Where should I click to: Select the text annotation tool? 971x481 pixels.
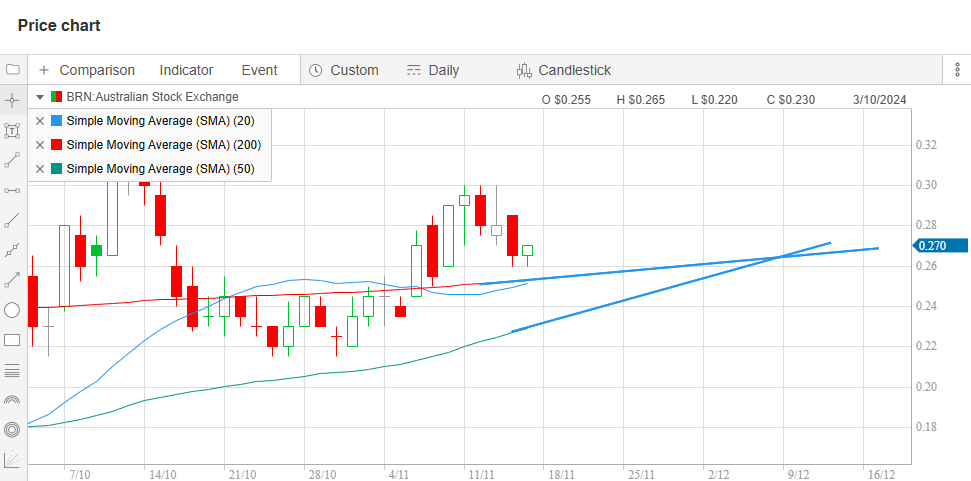12,130
